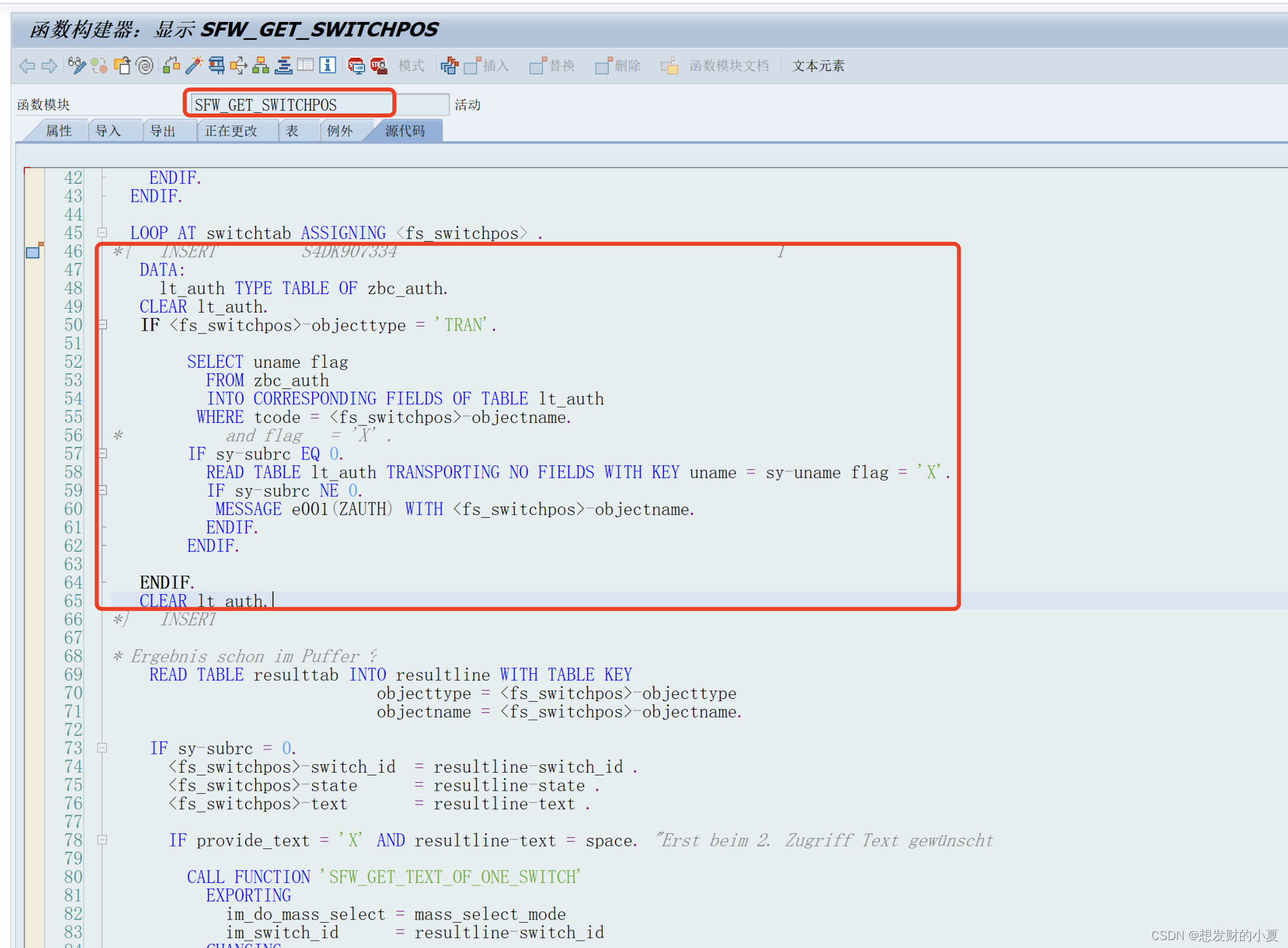
Task: Activate with the magic wand icon
Action: point(194,65)
